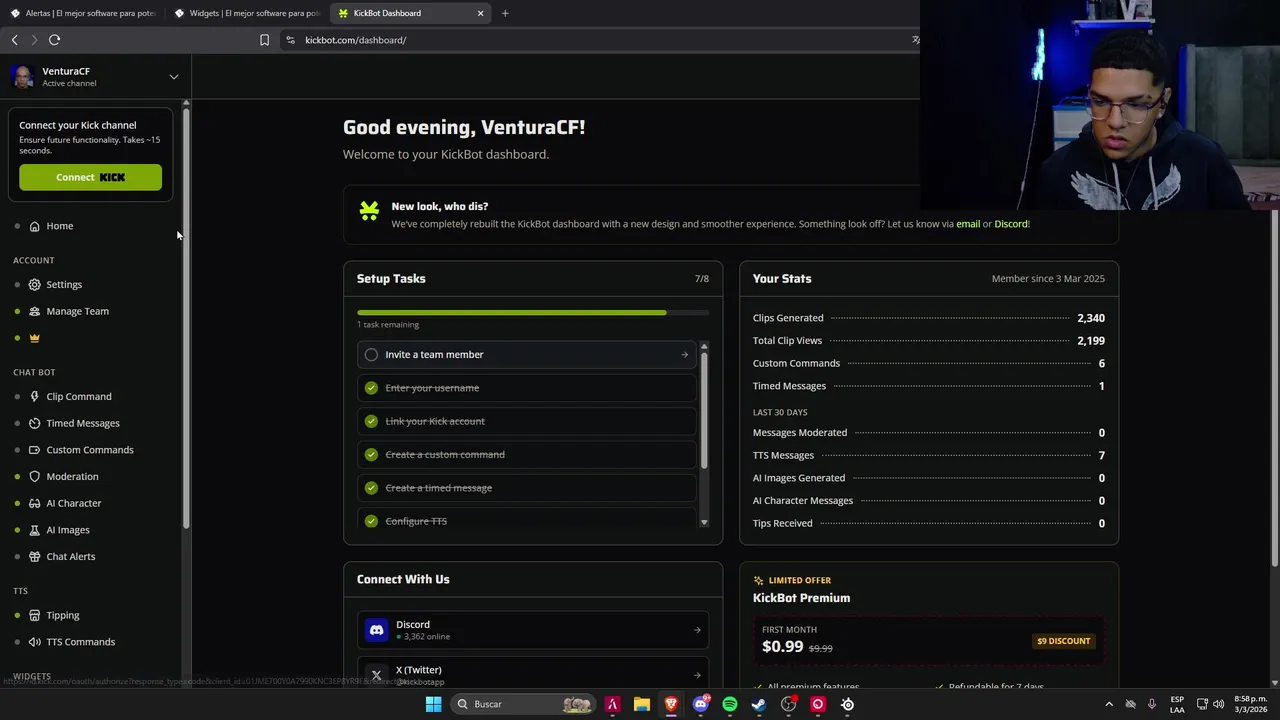Open Spotify from taskbar
1280x720 pixels.
tap(730, 704)
